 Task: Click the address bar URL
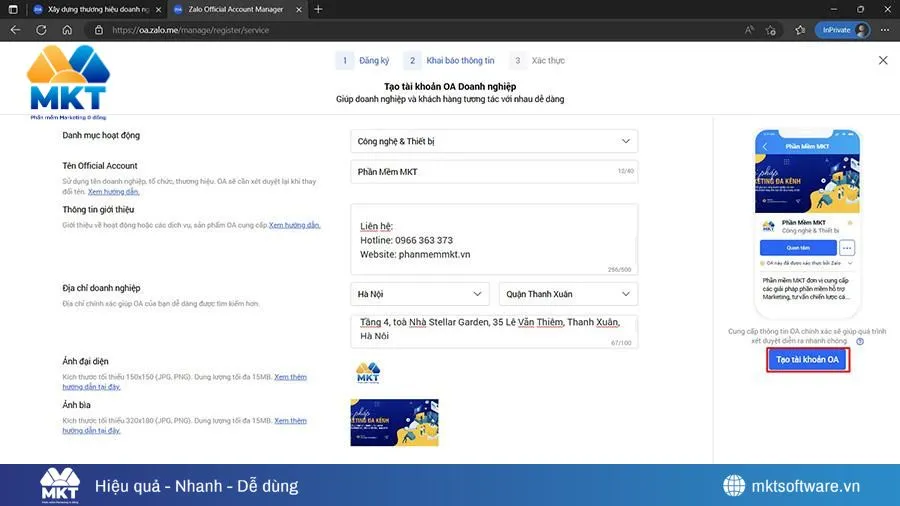190,30
